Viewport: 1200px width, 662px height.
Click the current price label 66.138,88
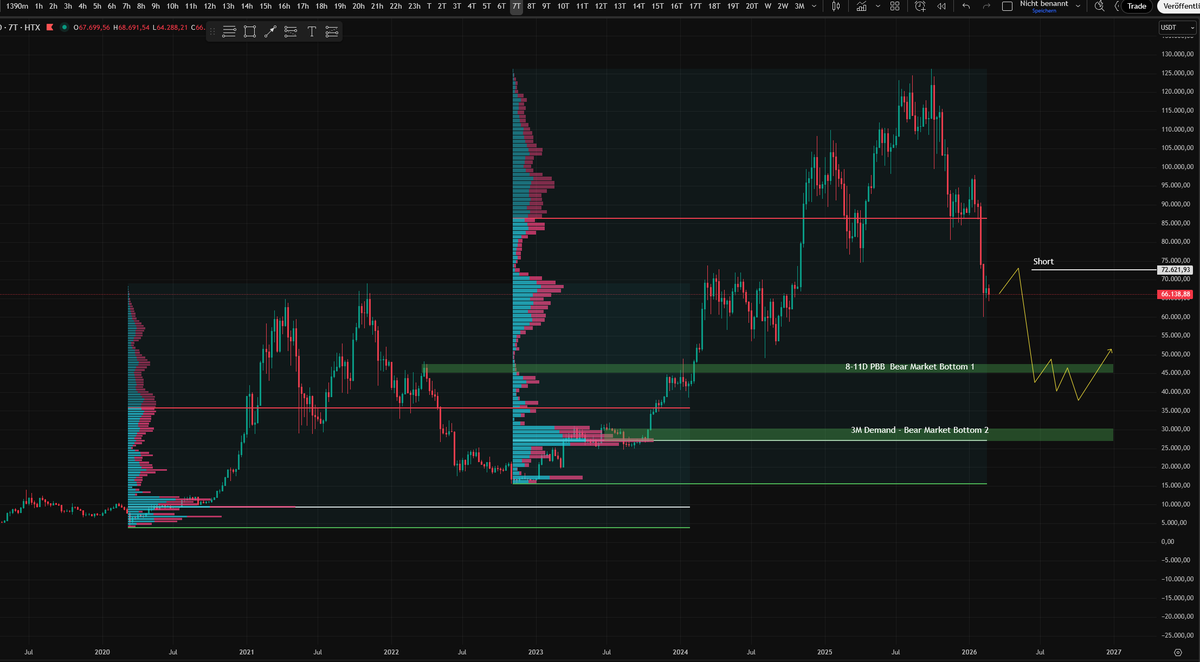pyautogui.click(x=1177, y=295)
